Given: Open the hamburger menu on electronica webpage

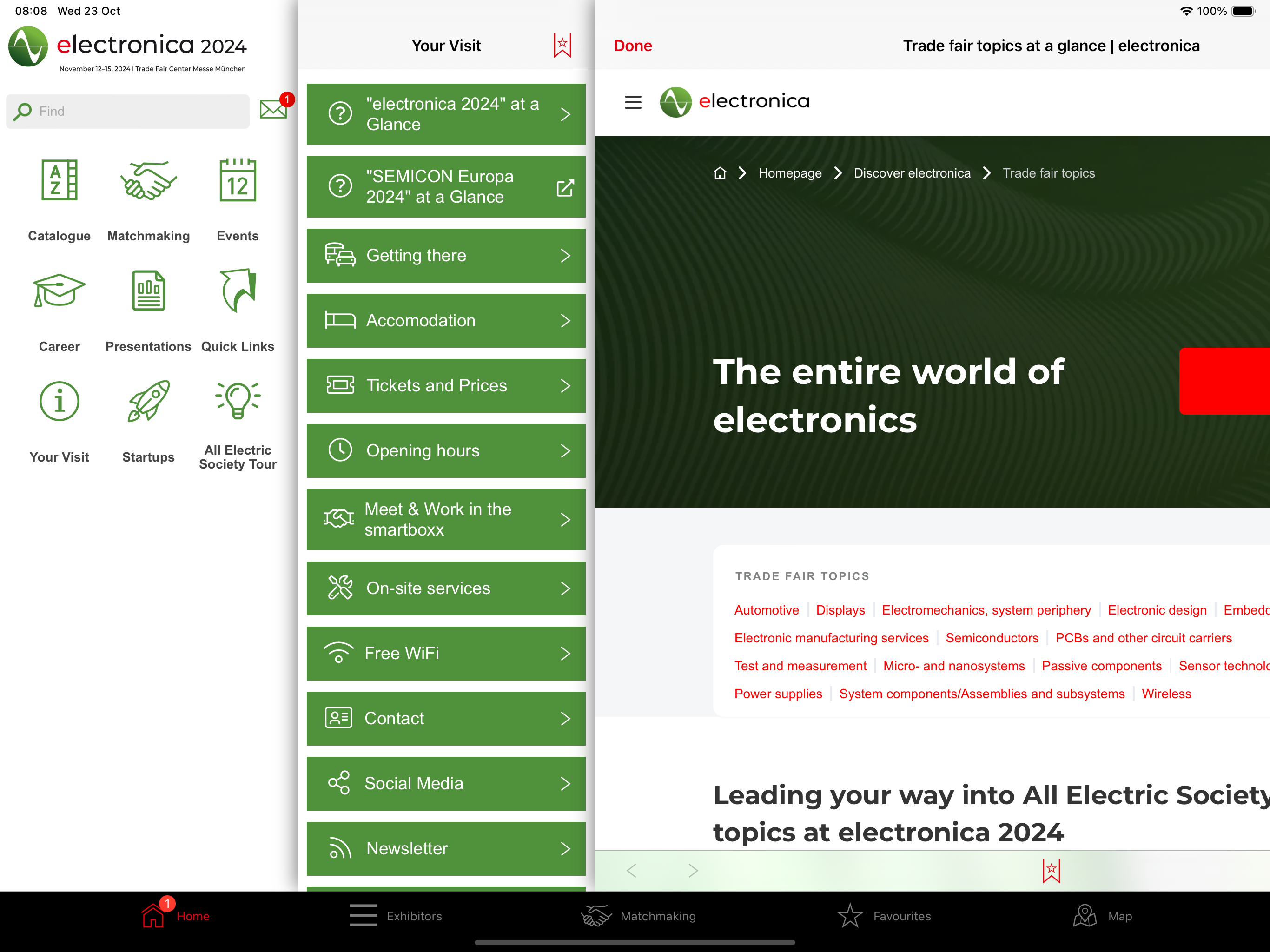Looking at the screenshot, I should [633, 102].
